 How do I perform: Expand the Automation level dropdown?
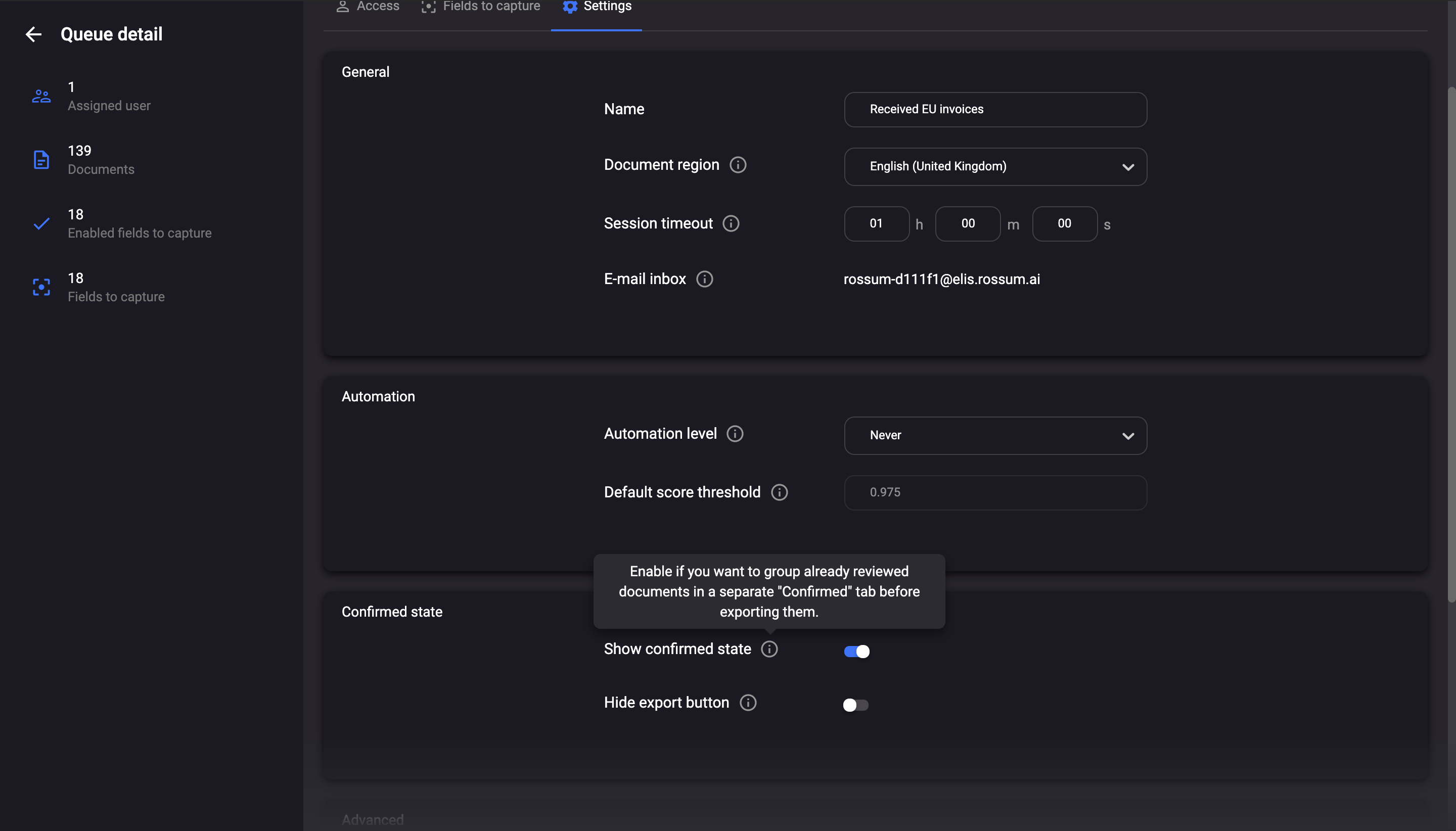click(x=995, y=436)
